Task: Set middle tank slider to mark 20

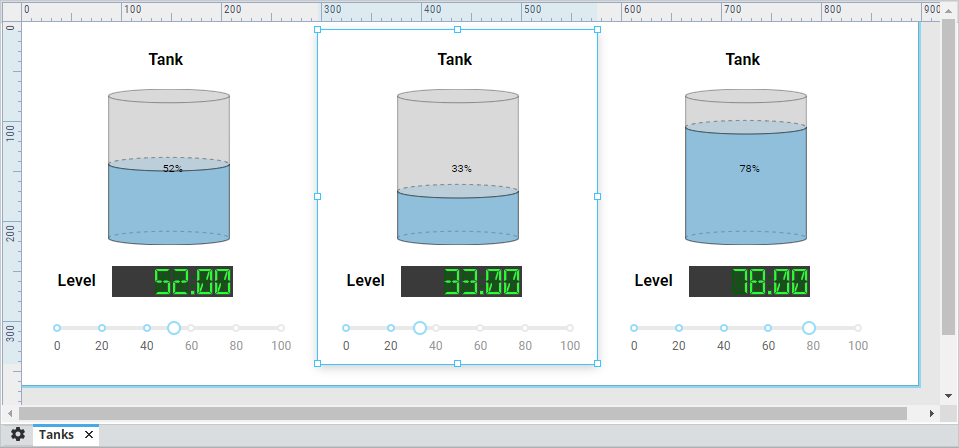Action: [x=391, y=328]
